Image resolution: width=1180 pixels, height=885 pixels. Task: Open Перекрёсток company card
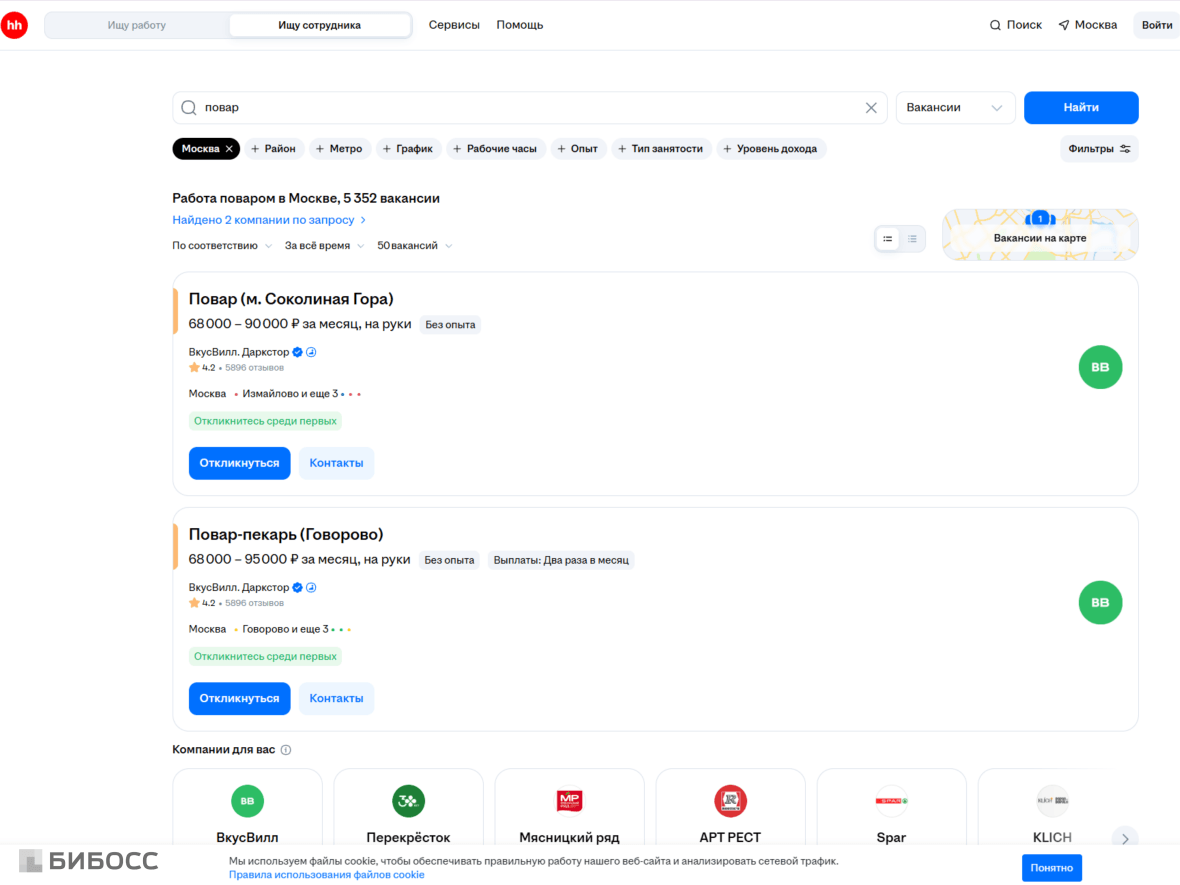(409, 809)
